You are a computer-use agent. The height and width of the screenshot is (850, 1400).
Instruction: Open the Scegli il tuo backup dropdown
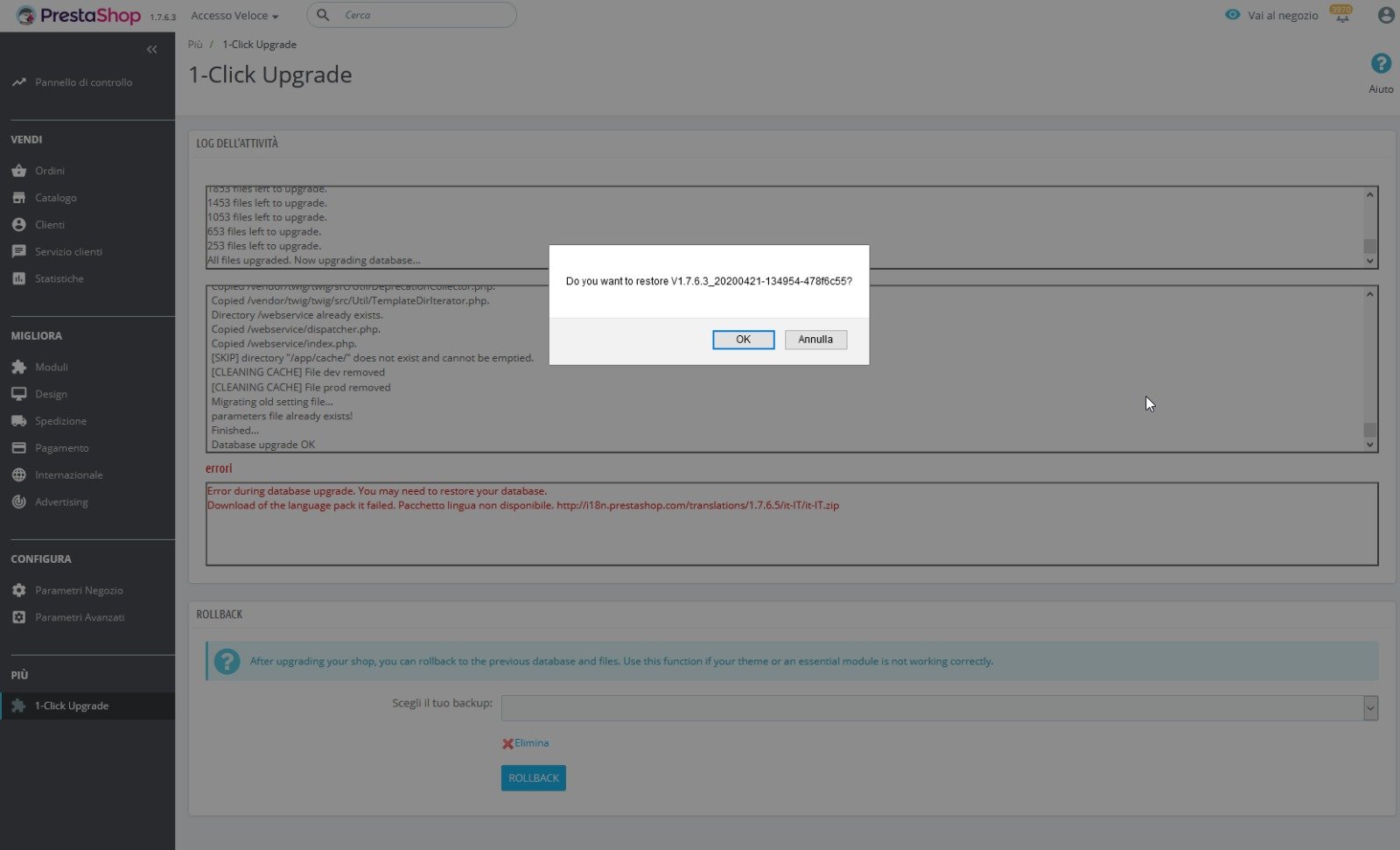(x=940, y=708)
